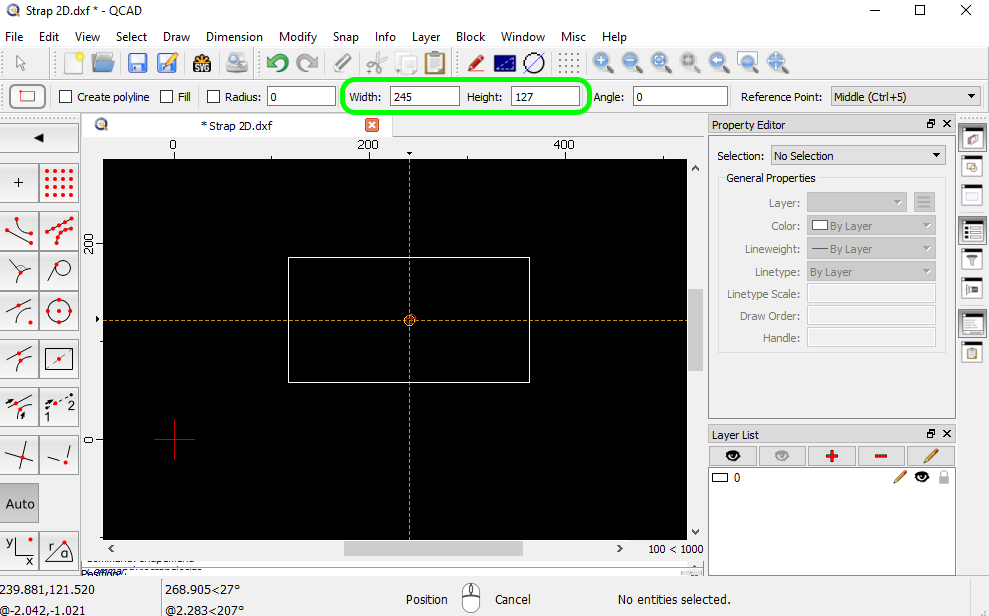Remove layer using red minus button
Image resolution: width=989 pixels, height=616 pixels.
(881, 456)
